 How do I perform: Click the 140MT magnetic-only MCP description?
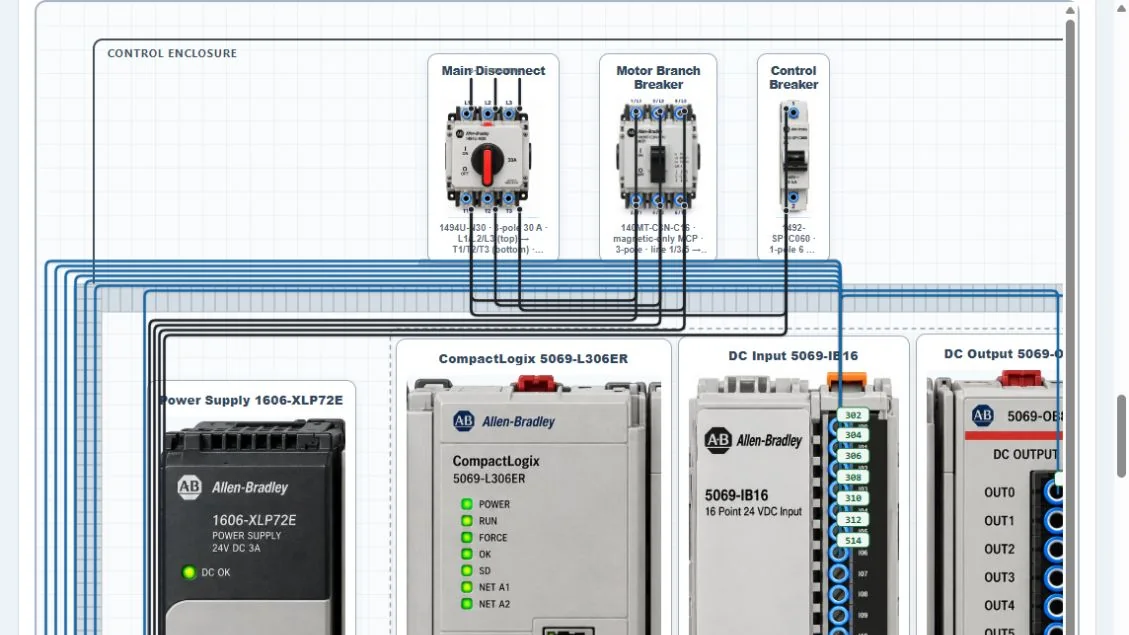tap(658, 238)
